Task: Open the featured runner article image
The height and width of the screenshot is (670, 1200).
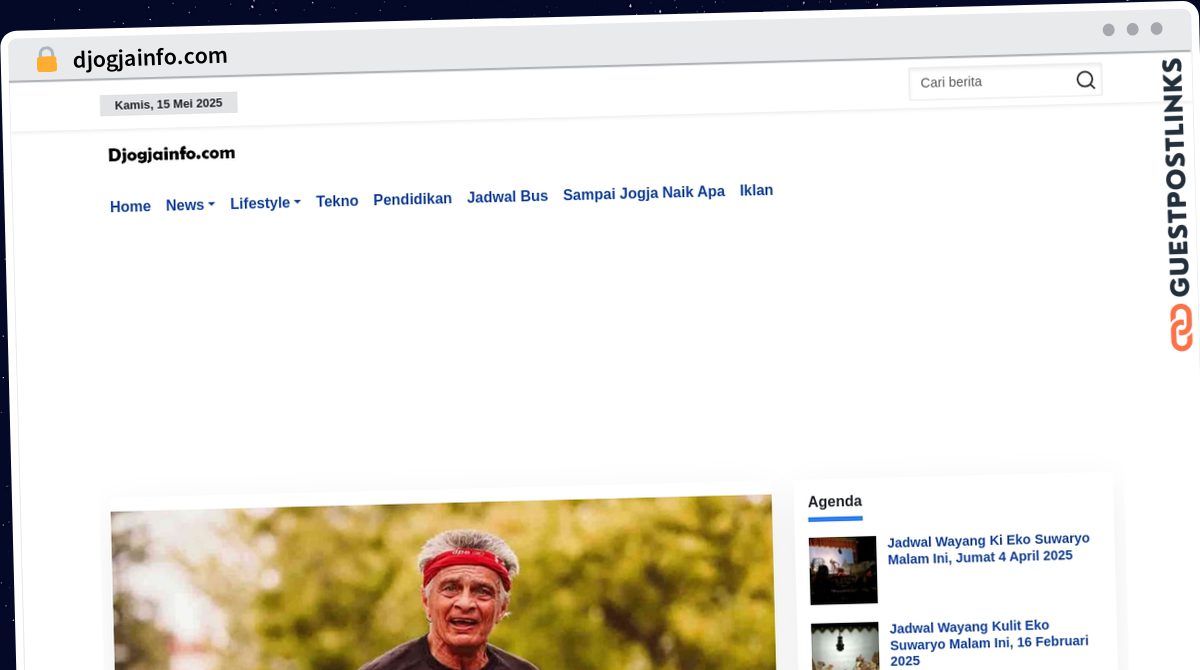Action: (x=442, y=583)
